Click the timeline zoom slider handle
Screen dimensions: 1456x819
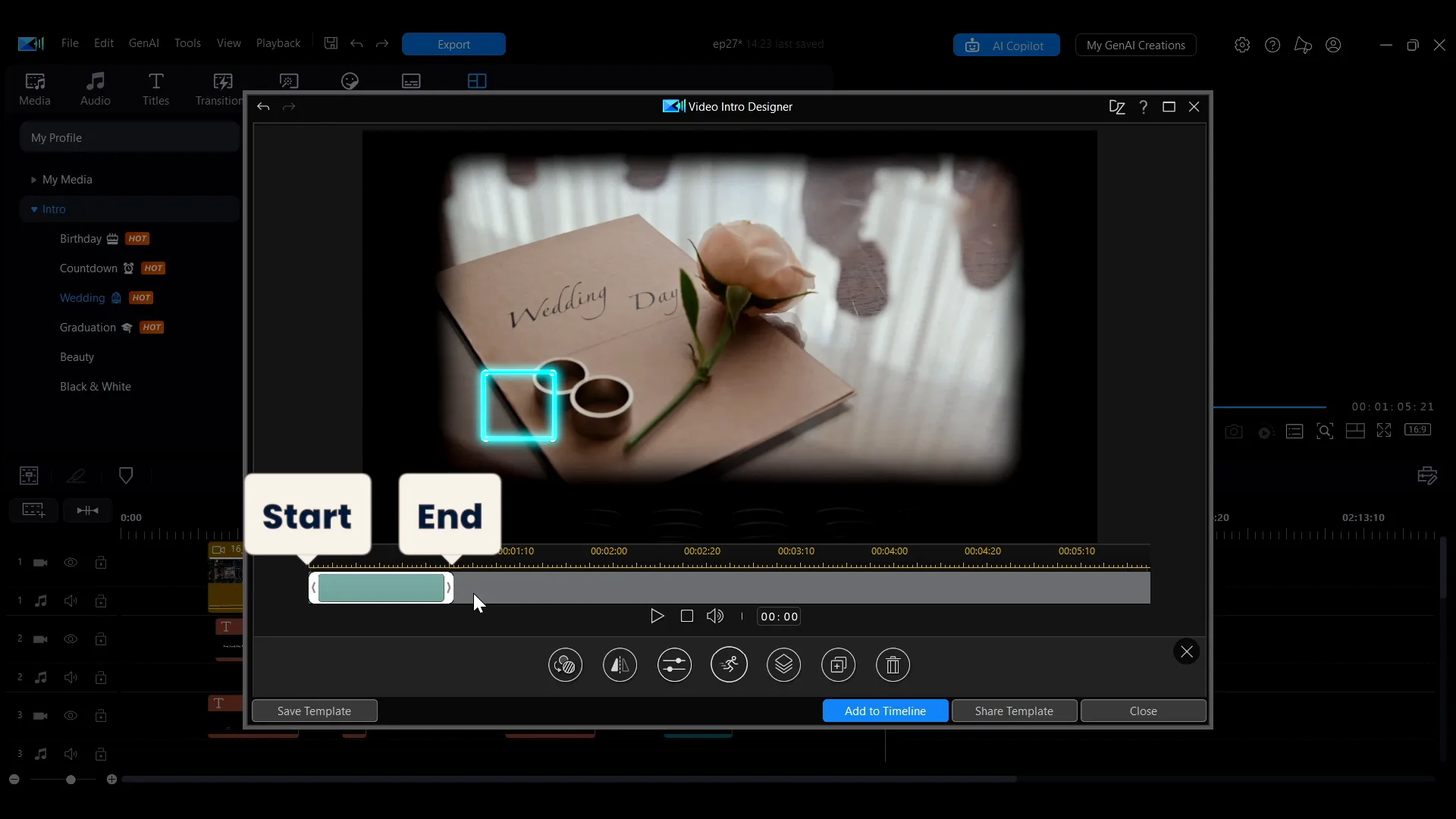tap(71, 780)
